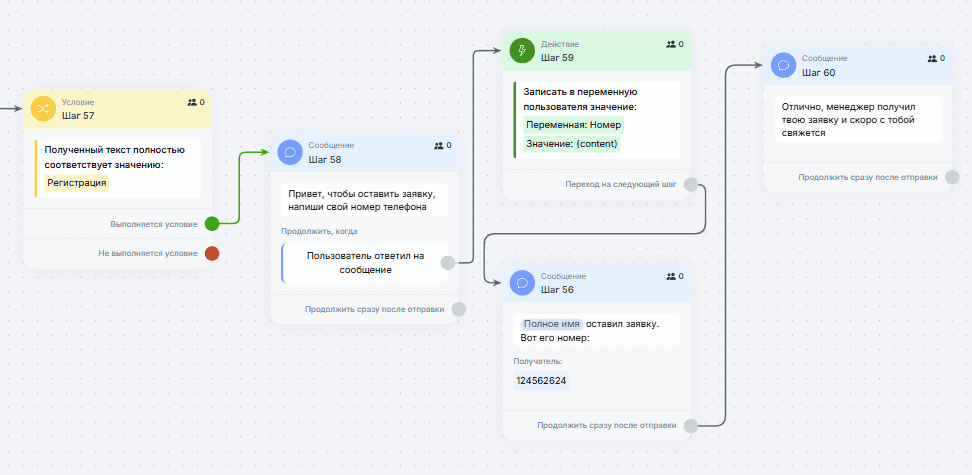
Task: Open the 'Шаг 59' title
Action: 557,58
